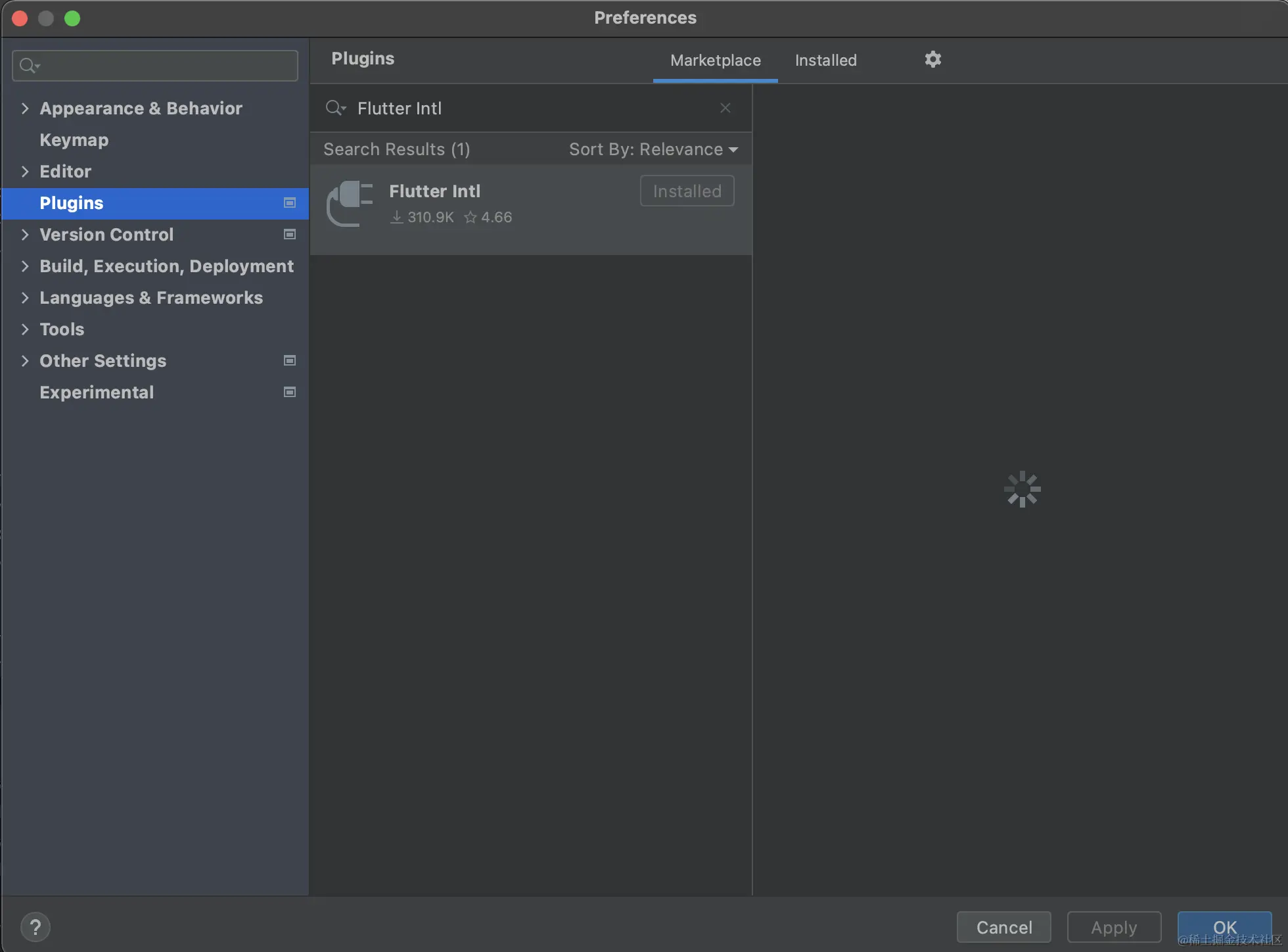
Task: Select the Marketplace tab
Action: (715, 60)
